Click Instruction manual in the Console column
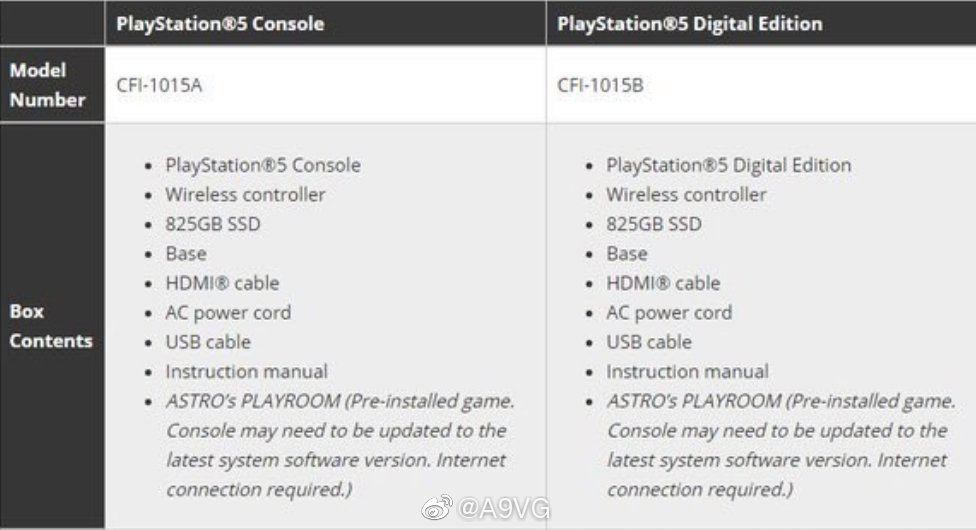The image size is (976, 530). [246, 371]
